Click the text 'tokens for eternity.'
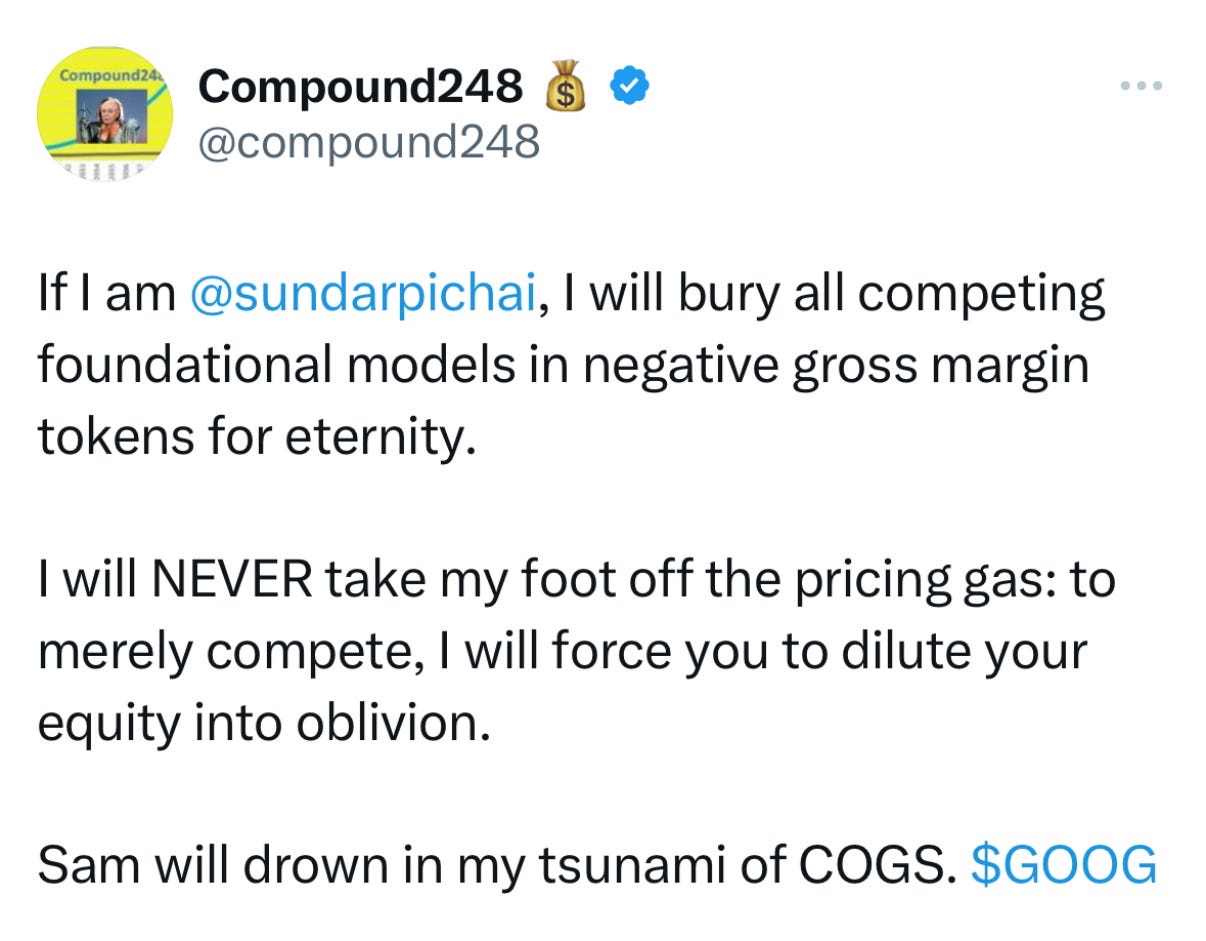 coord(255,438)
